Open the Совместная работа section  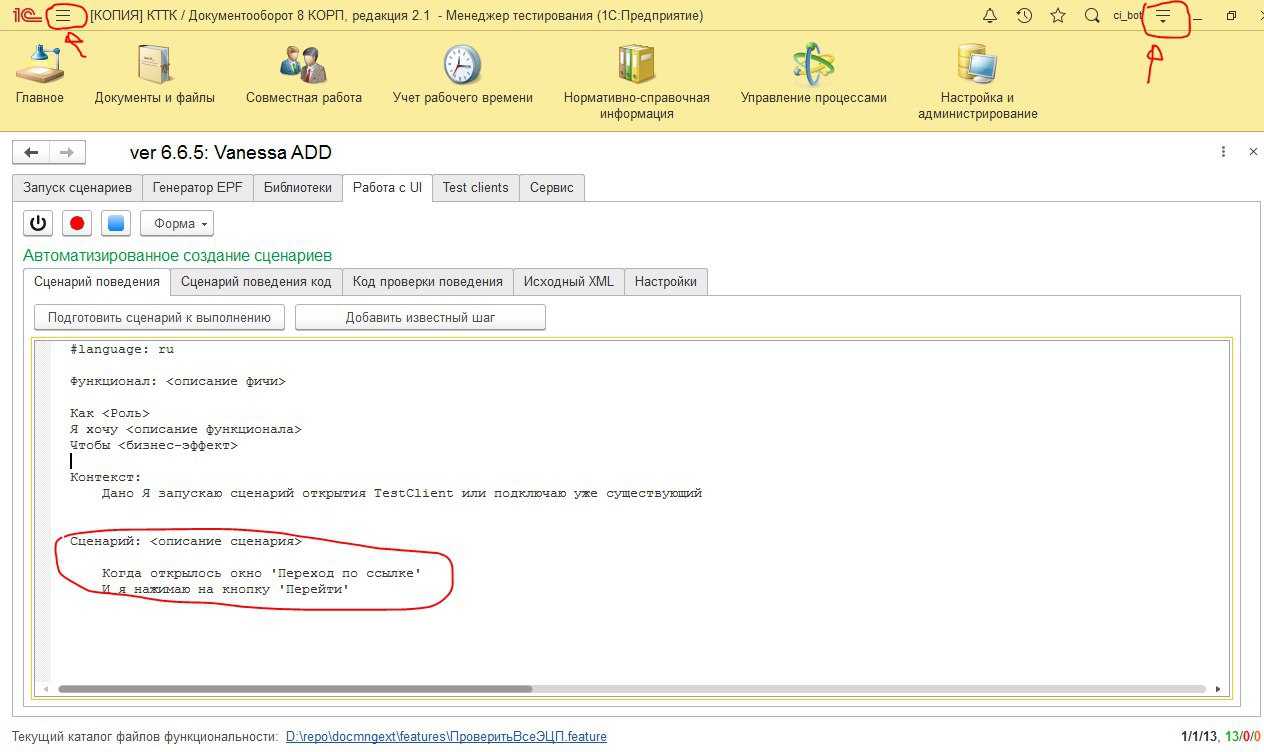coord(304,75)
